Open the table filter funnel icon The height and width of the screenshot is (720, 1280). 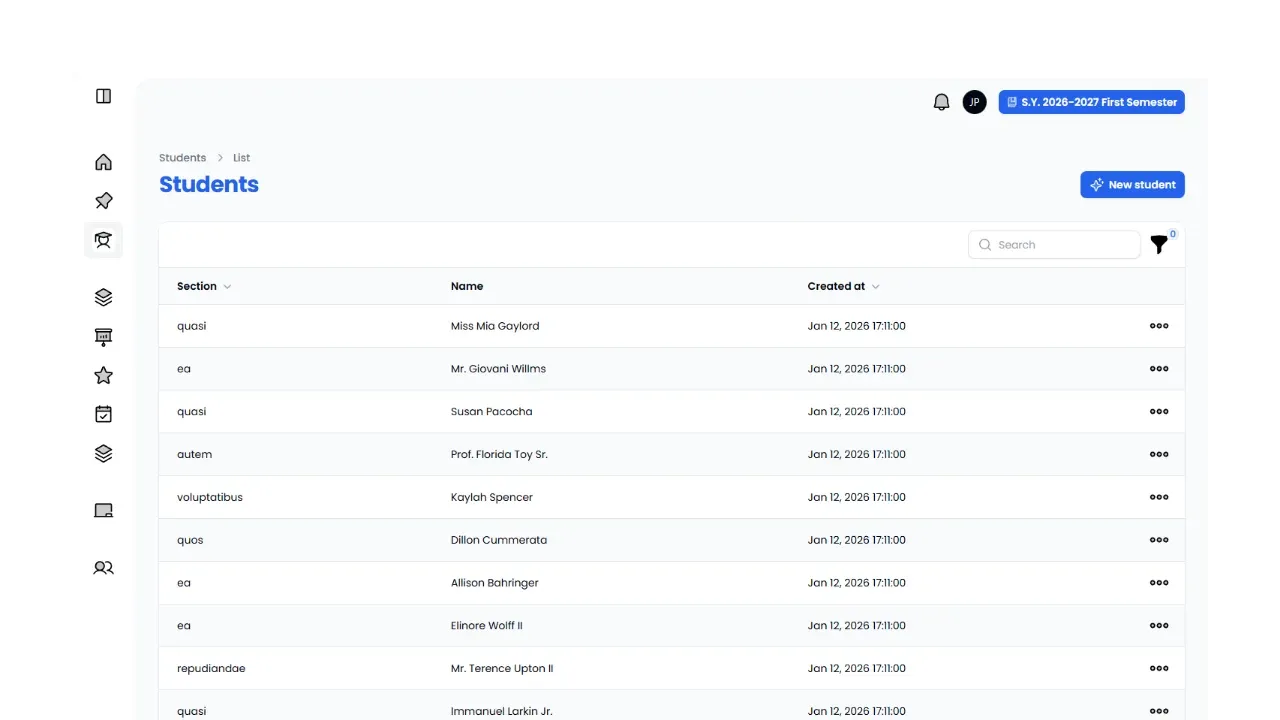point(1159,244)
